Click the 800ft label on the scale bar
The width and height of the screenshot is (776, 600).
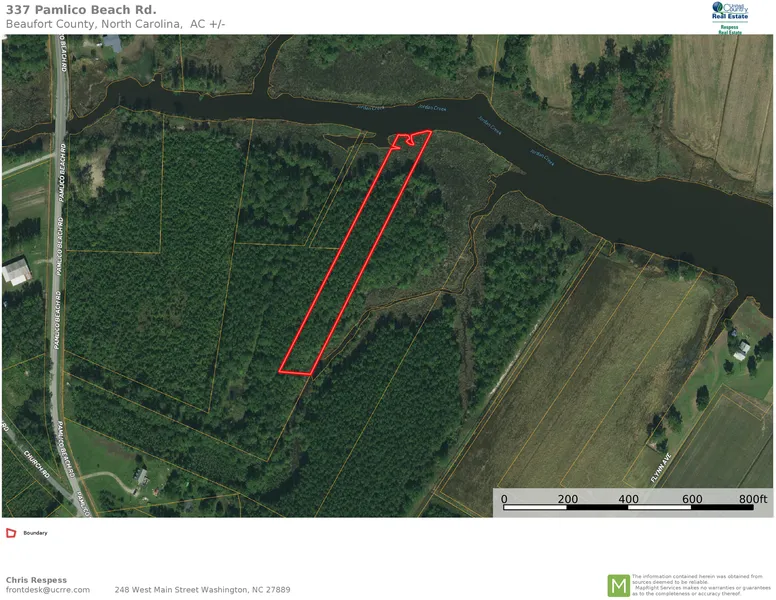point(753,499)
